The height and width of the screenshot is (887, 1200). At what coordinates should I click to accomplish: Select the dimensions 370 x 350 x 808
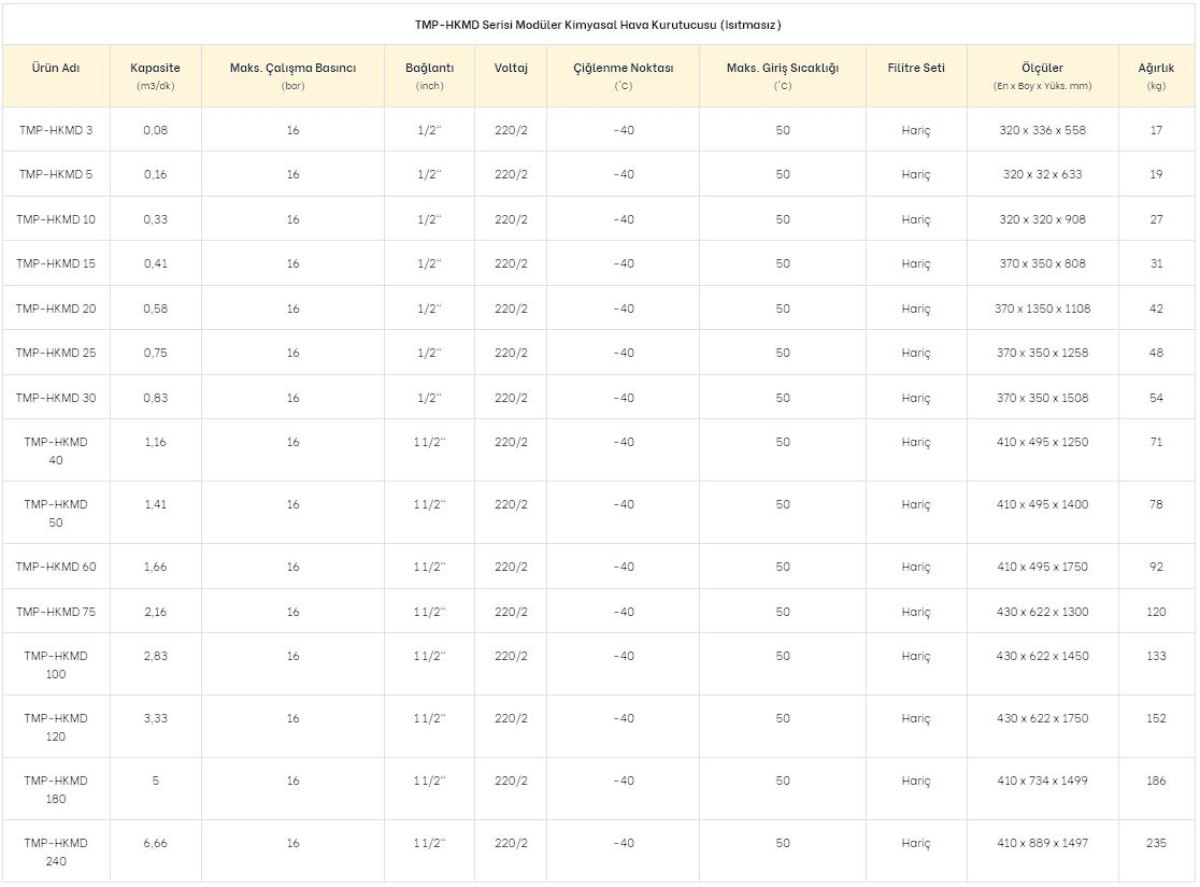(x=1043, y=264)
